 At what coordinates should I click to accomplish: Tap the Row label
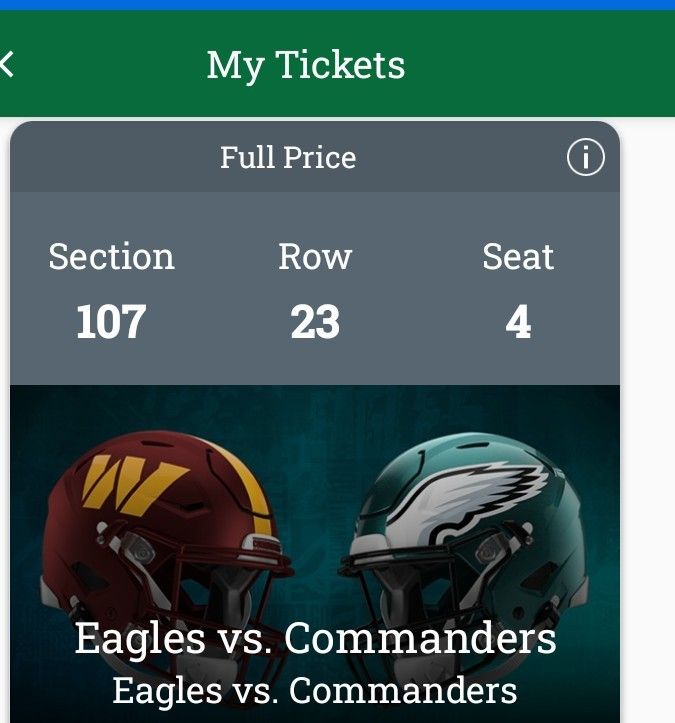(315, 257)
